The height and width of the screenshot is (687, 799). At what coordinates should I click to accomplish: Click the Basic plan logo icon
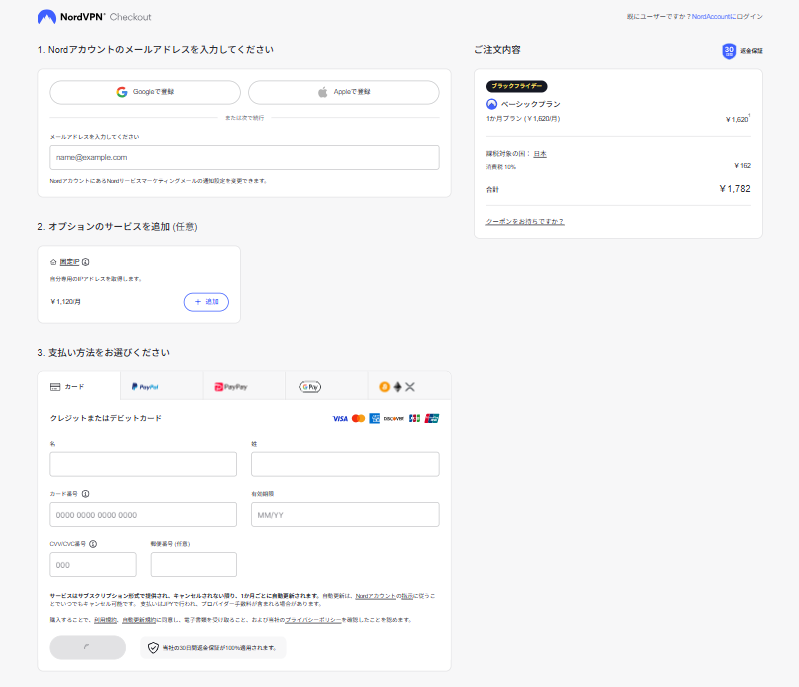[x=491, y=104]
